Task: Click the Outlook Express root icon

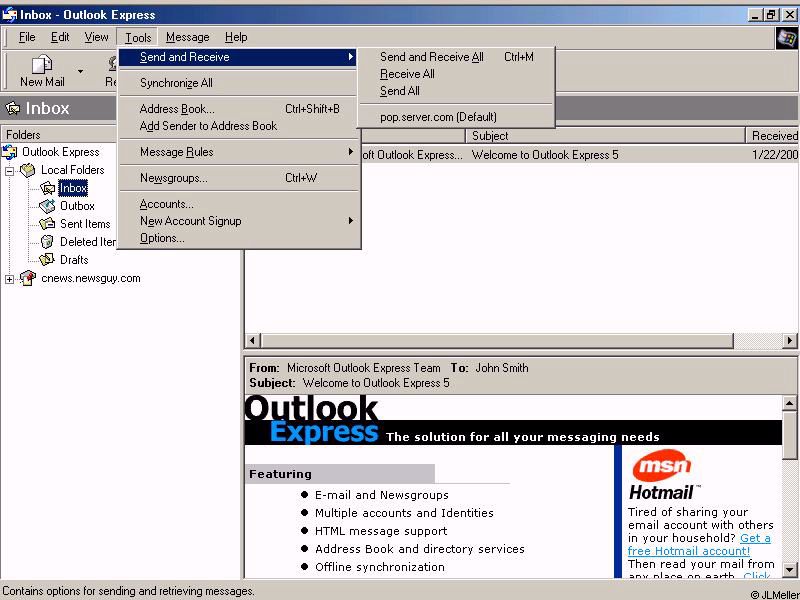Action: (10, 152)
